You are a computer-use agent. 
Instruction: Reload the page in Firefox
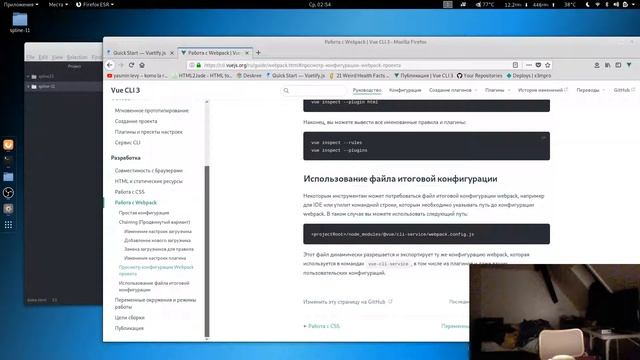click(x=131, y=65)
